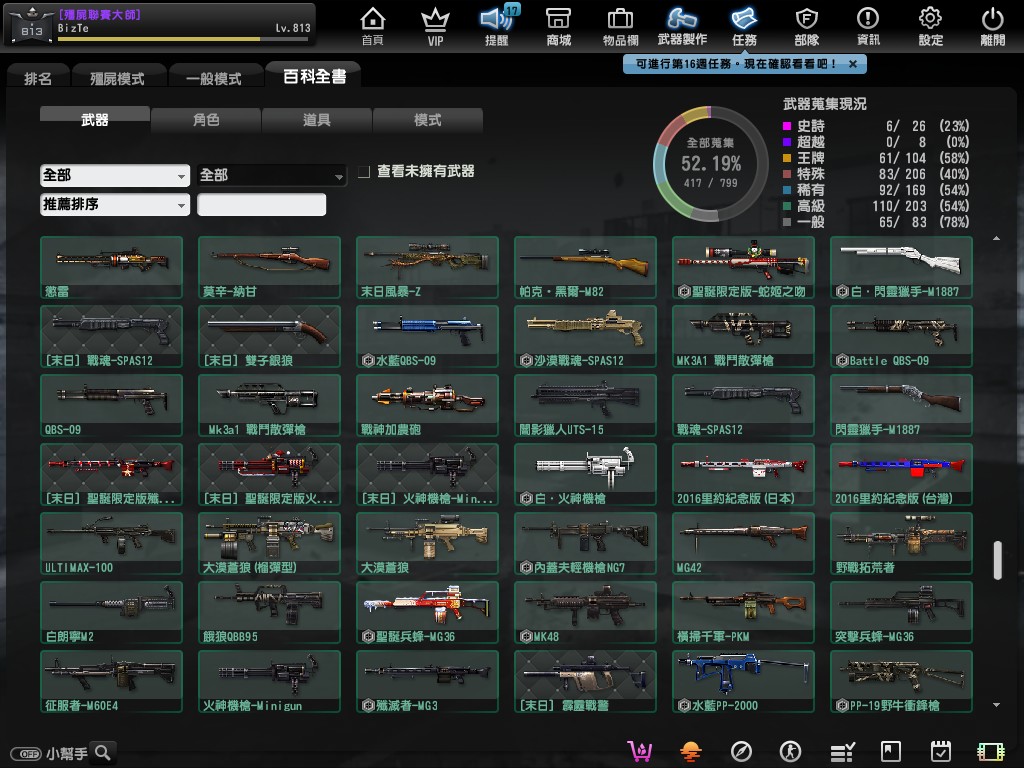The image size is (1024, 768).
Task: Expand the second 全部 filter dropdown
Action: pyautogui.click(x=272, y=175)
